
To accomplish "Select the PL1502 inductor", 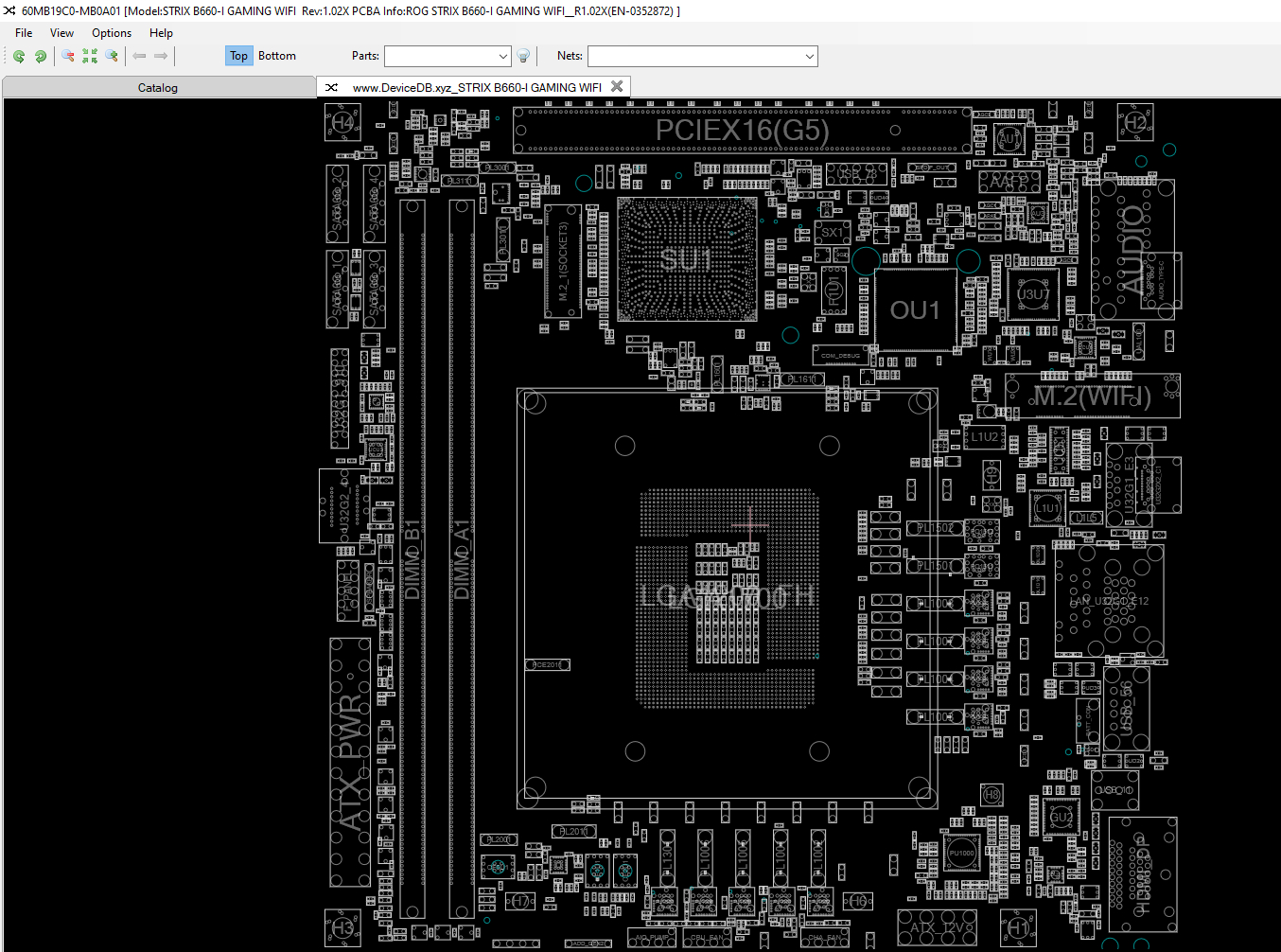I will (x=935, y=528).
